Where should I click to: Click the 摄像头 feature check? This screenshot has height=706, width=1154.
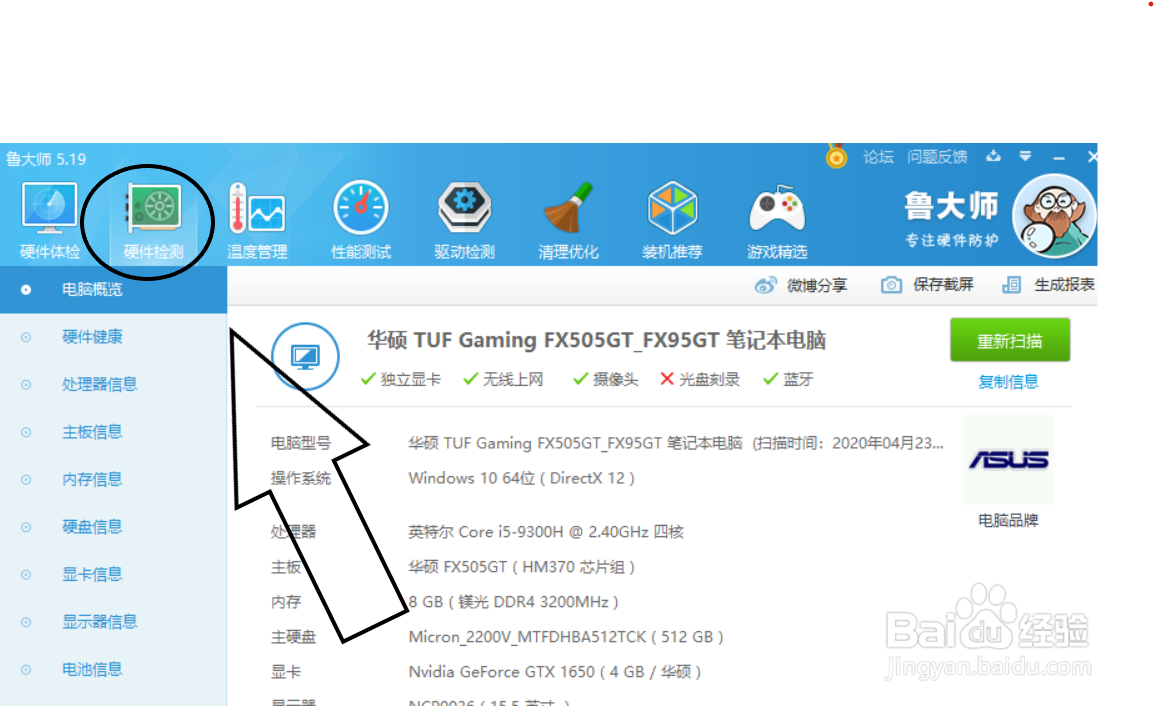606,379
